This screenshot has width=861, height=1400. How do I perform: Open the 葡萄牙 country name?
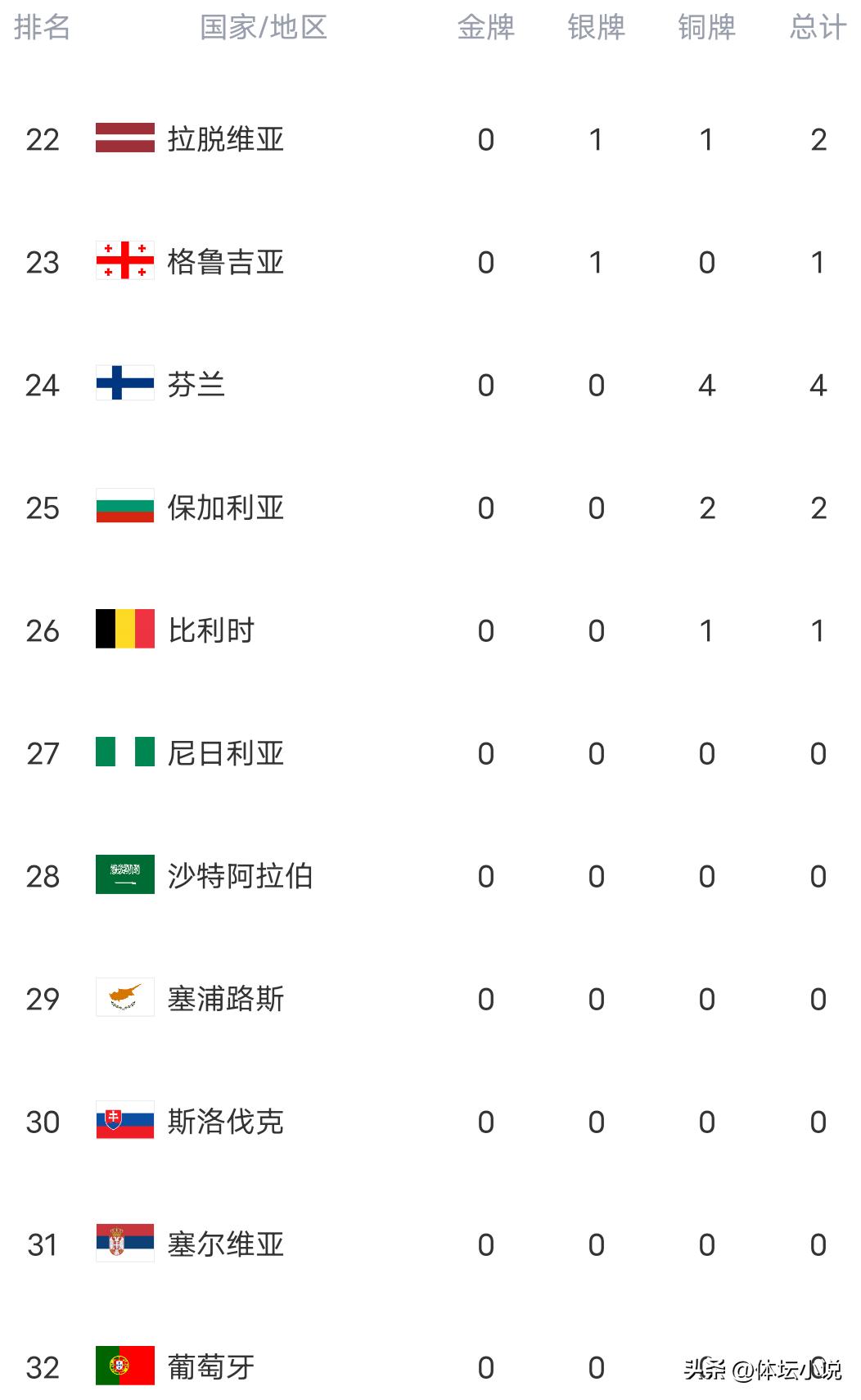[210, 1366]
